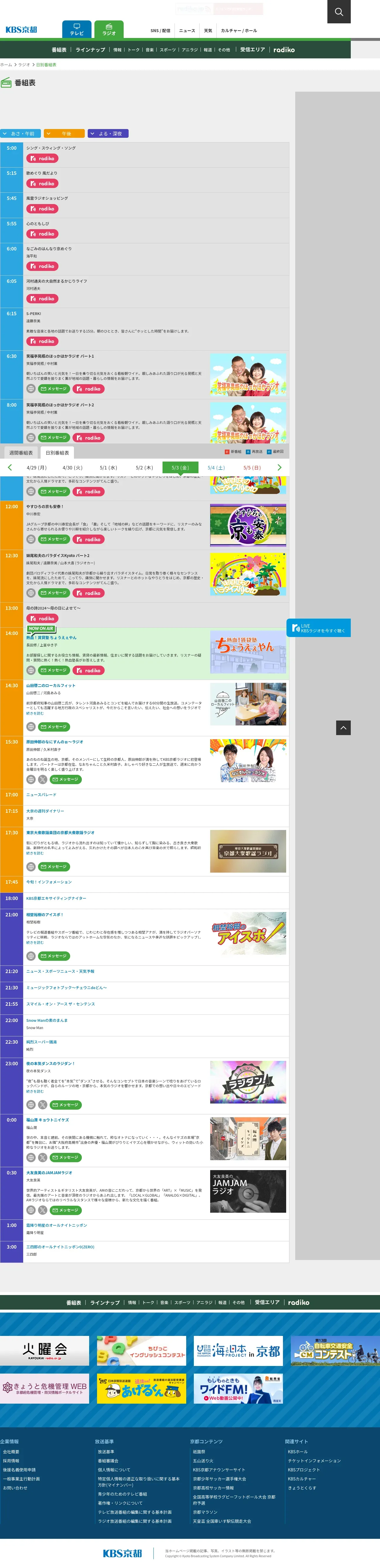Jump to よる・深夜 section

(x=108, y=133)
